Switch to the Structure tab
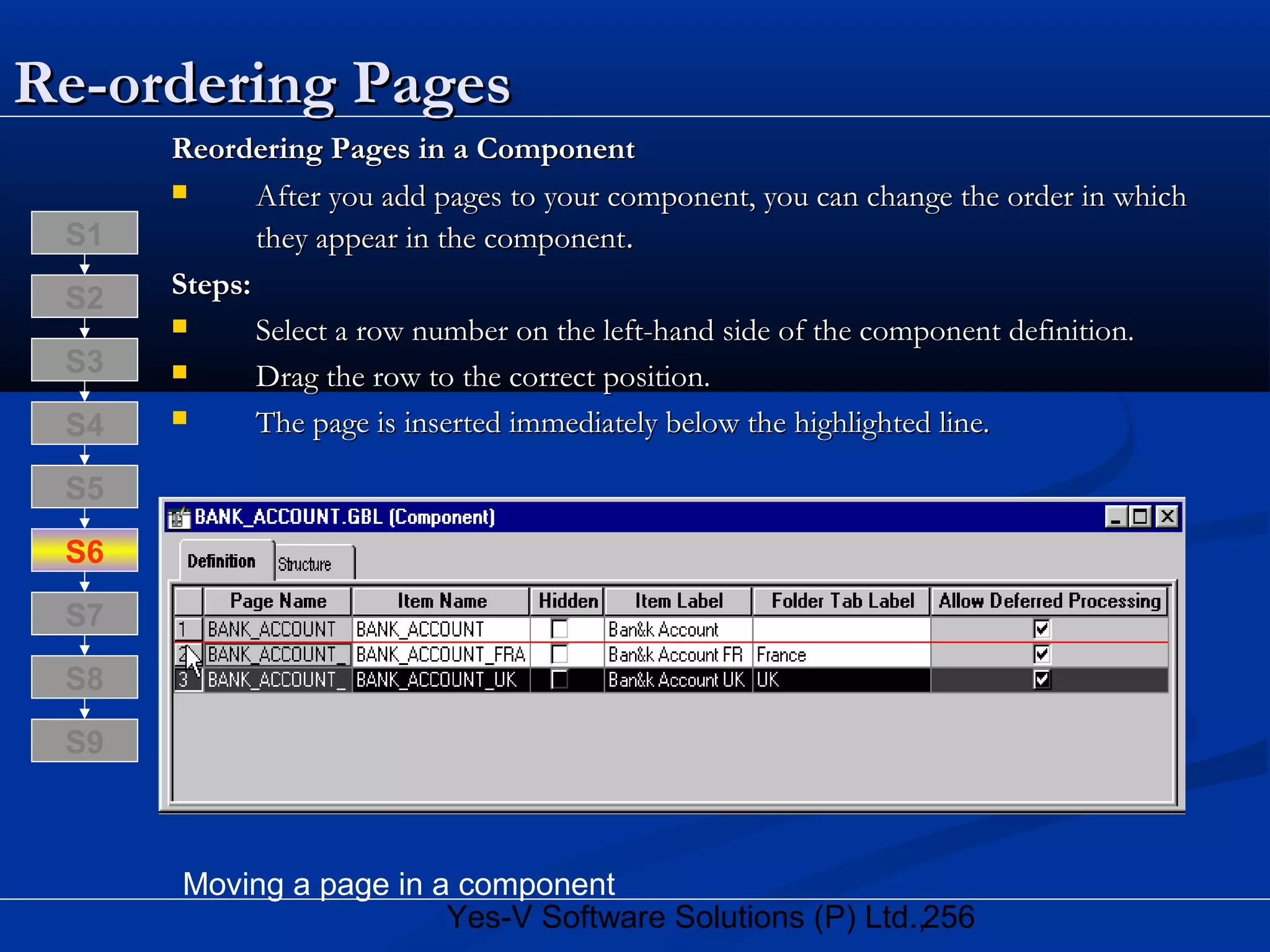This screenshot has height=952, width=1270. tap(314, 564)
